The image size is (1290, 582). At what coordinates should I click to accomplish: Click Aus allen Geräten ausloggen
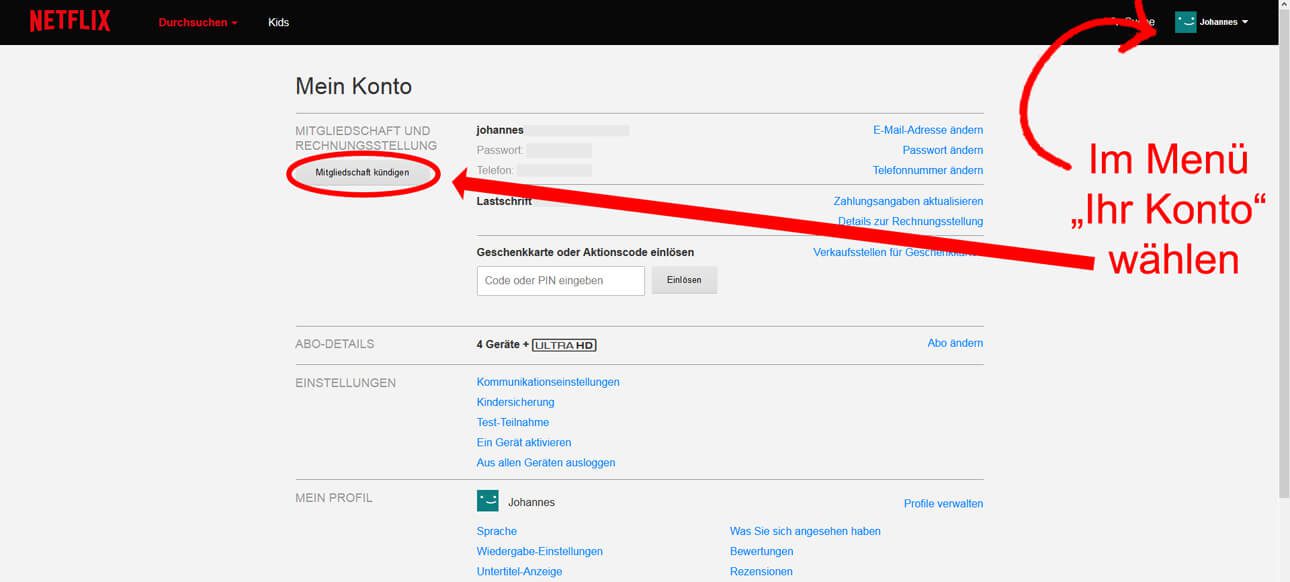point(546,463)
